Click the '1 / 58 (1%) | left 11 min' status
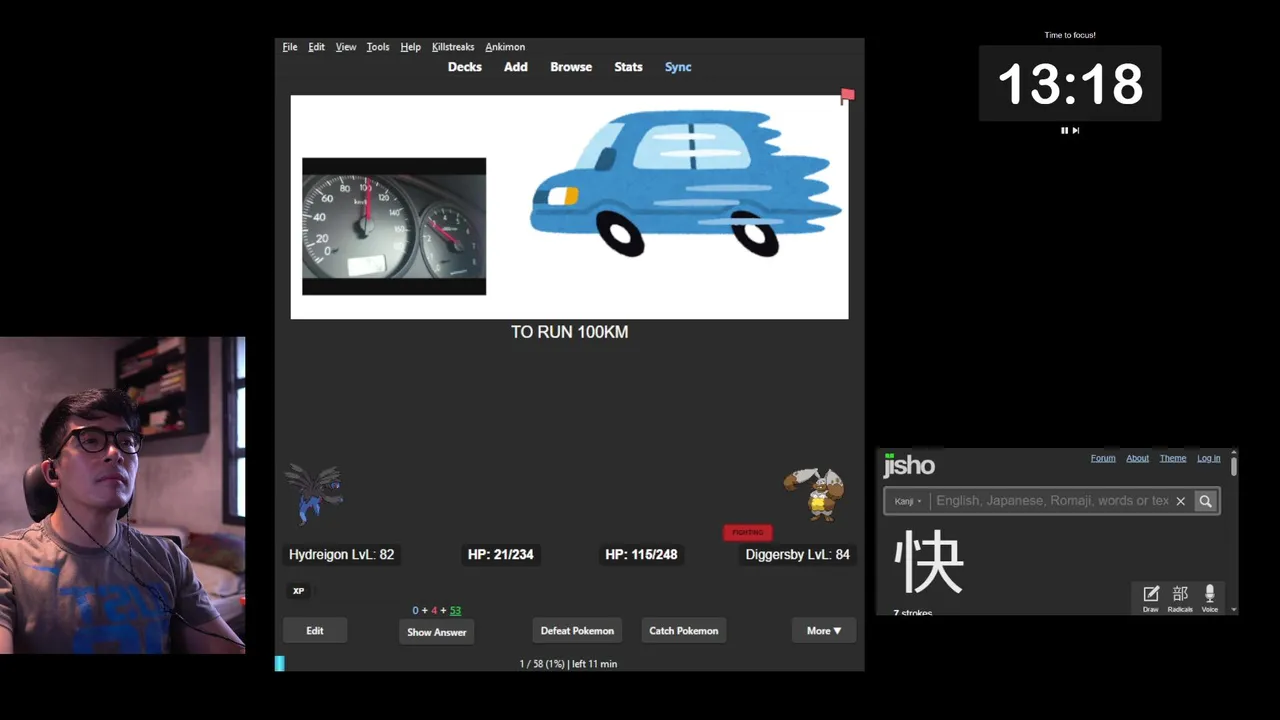1280x720 pixels. [568, 664]
